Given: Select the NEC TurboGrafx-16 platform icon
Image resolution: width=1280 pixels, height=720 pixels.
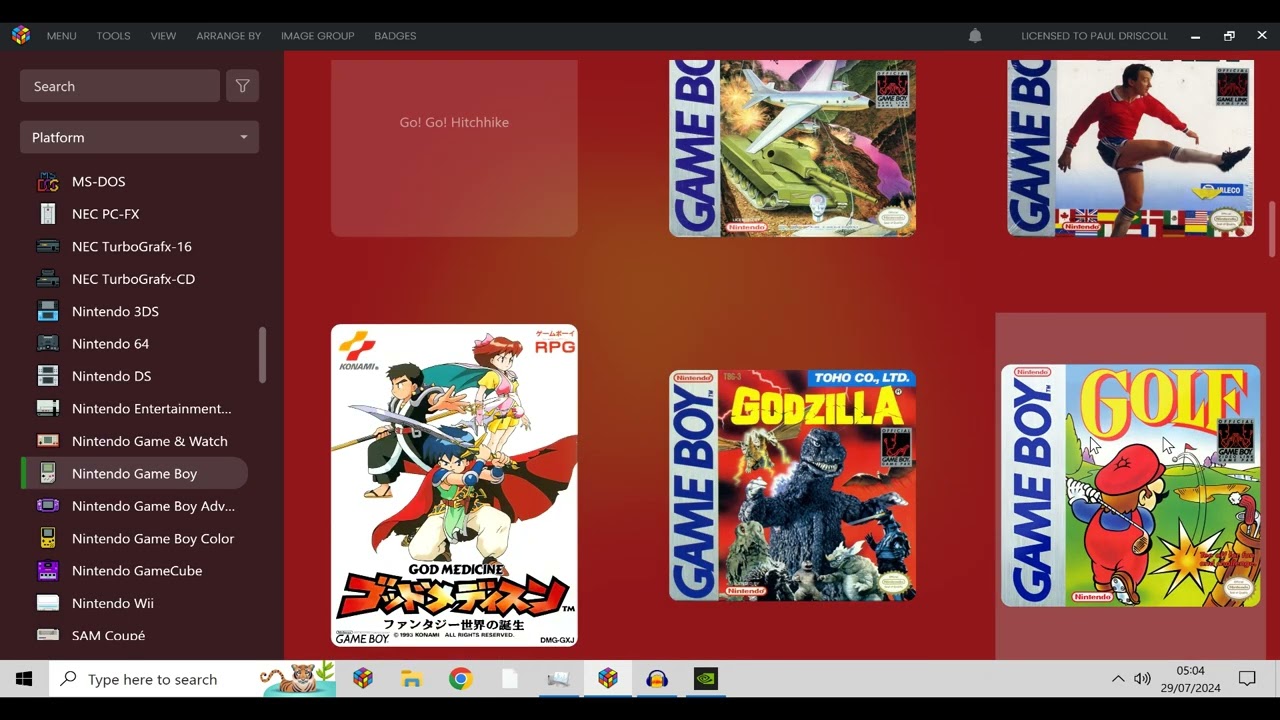Looking at the screenshot, I should pos(48,246).
